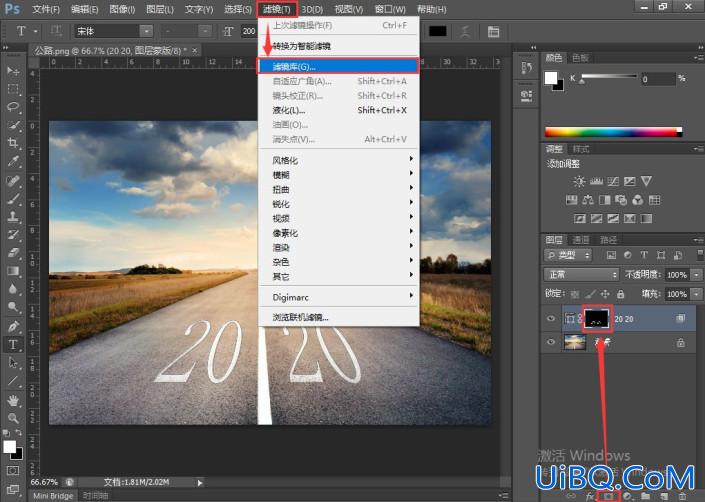Select the Blur tool
Image resolution: width=705 pixels, height=502 pixels.
coord(13,289)
